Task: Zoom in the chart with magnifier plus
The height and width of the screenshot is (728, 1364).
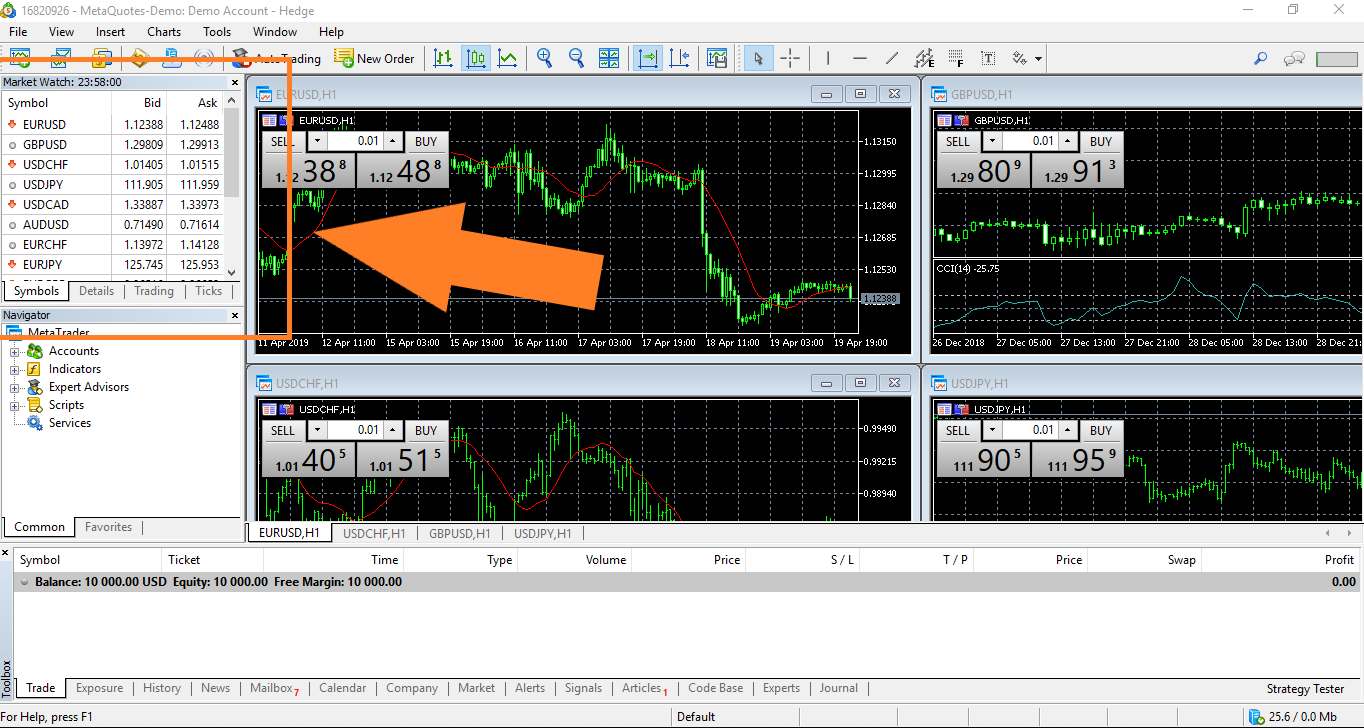Action: tap(545, 58)
